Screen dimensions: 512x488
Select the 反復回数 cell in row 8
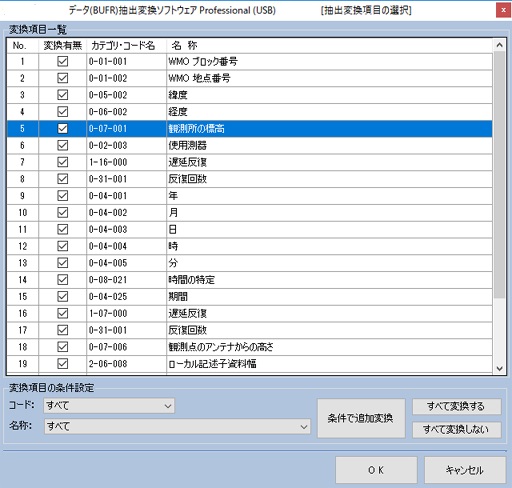pos(329,179)
